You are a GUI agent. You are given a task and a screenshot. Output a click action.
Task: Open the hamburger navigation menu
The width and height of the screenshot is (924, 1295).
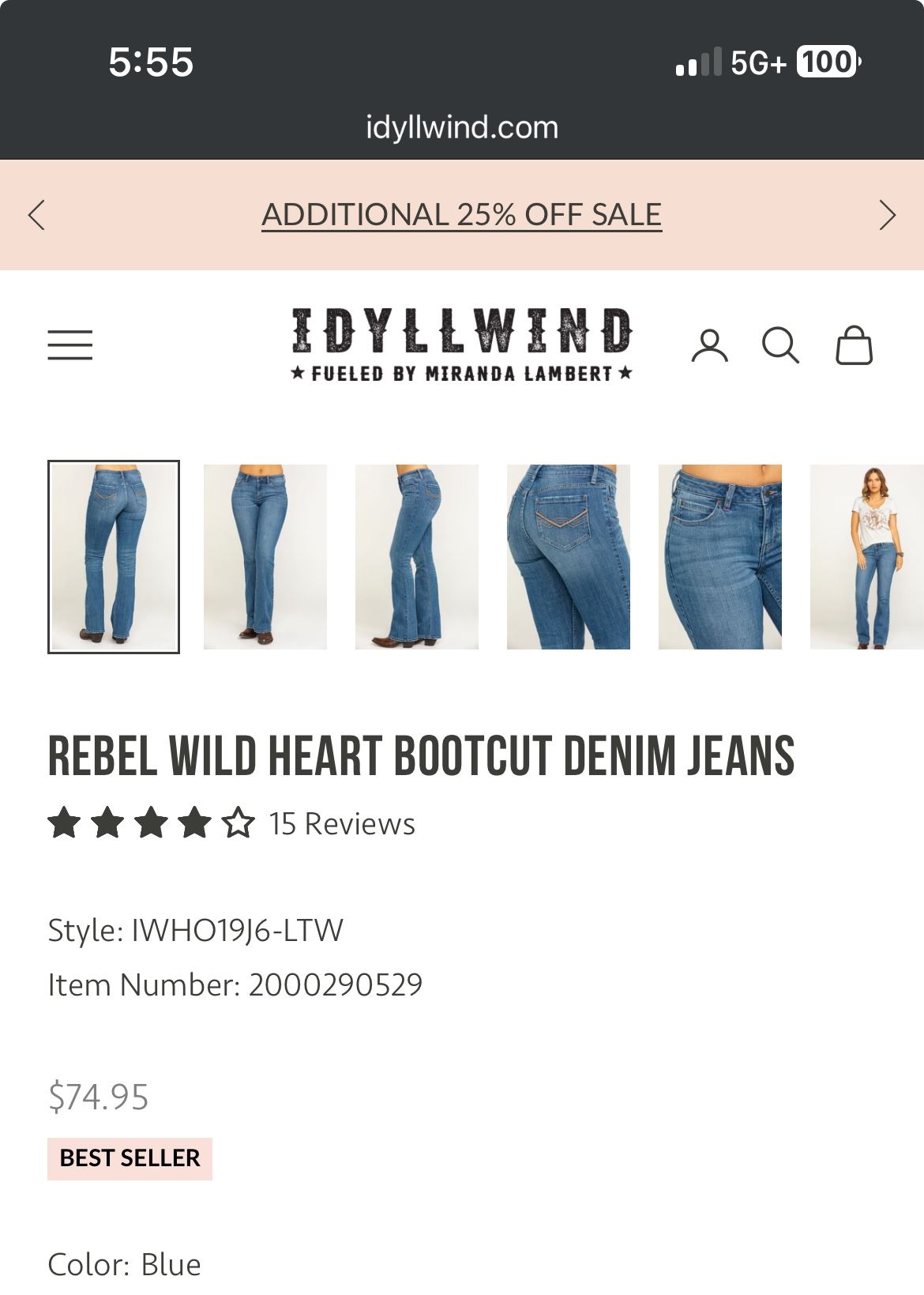(69, 345)
